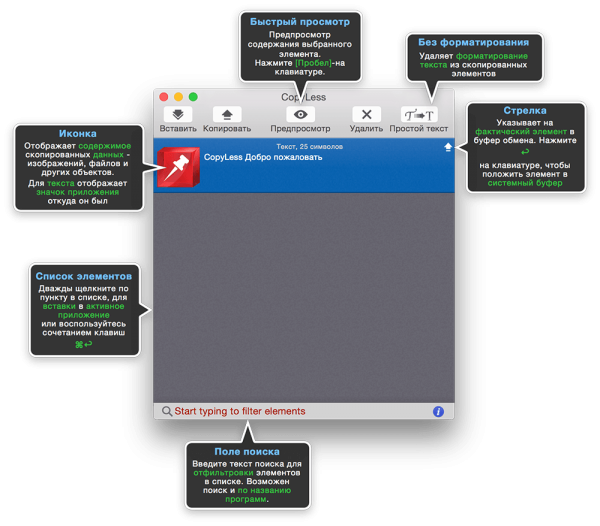
Task: Click the Вставить paste icon
Action: point(178,114)
